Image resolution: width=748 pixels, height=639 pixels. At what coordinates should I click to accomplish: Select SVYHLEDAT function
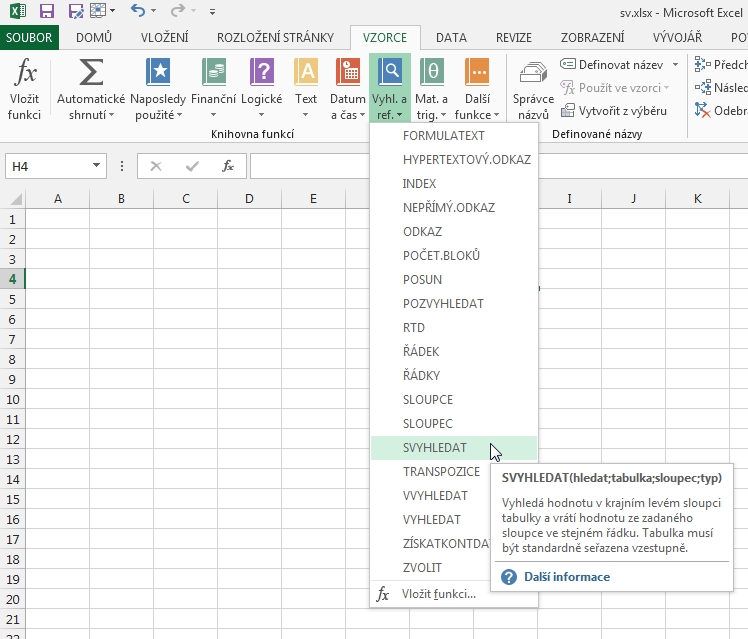click(454, 448)
